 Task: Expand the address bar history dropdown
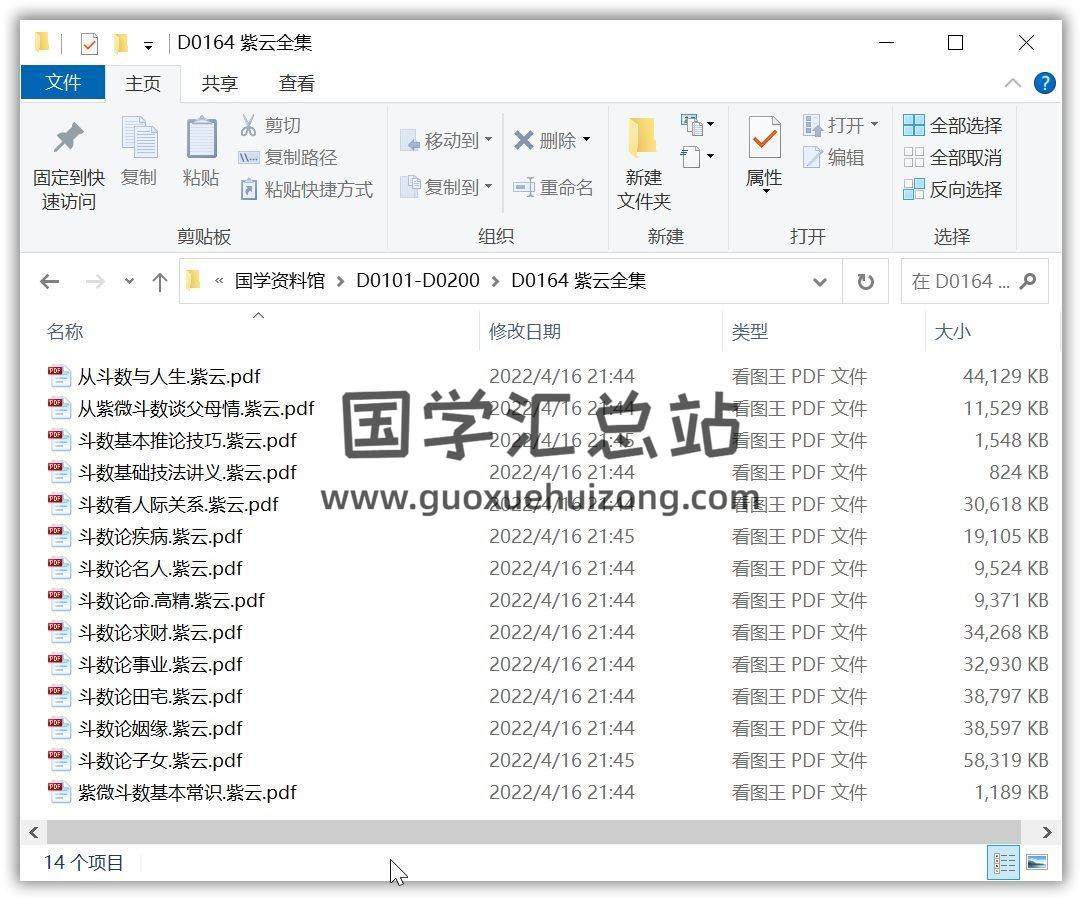click(x=820, y=282)
